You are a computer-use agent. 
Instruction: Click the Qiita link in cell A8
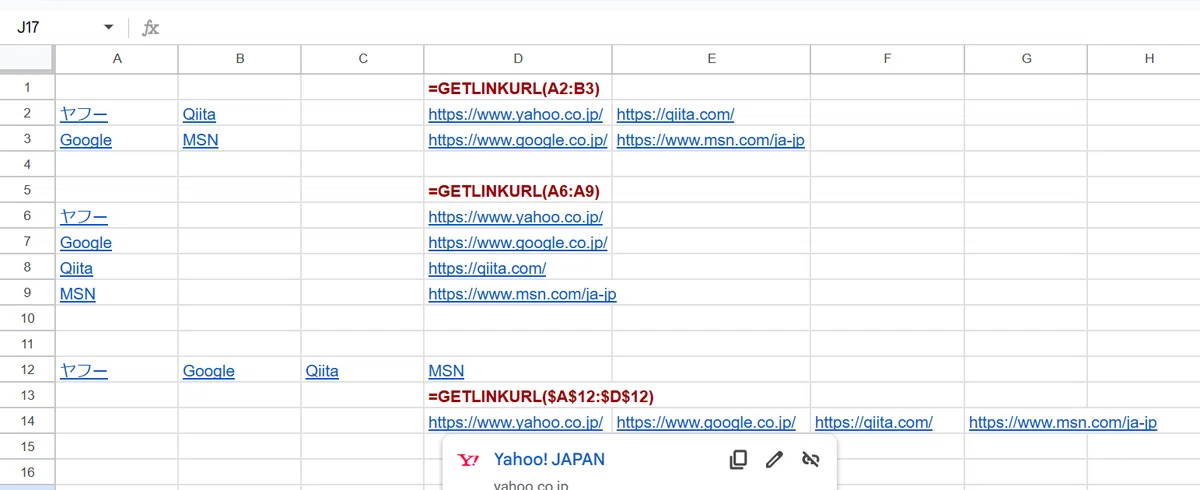(x=76, y=268)
